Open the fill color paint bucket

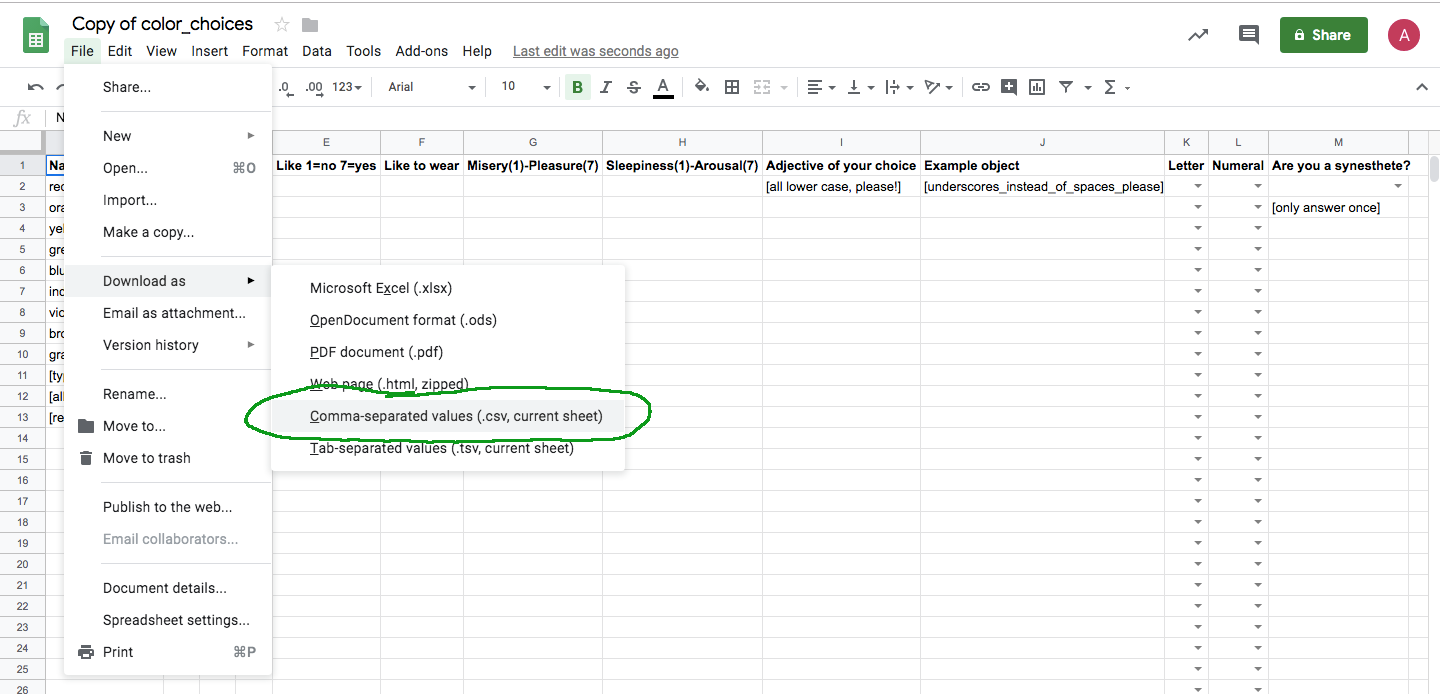[702, 87]
